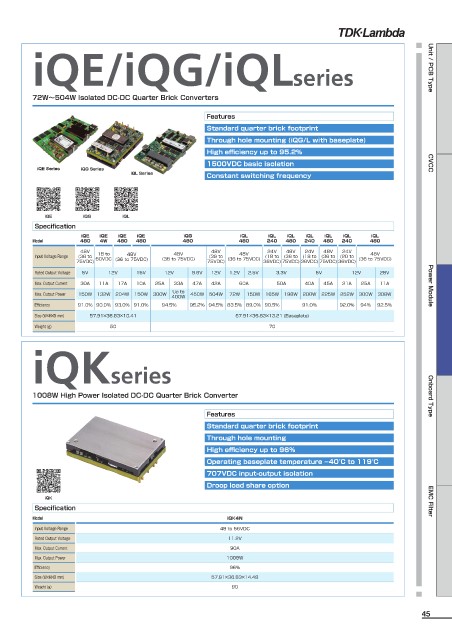452x640 pixels.
Task: Click the '1008W' cell in iQK table
Action: 235,558
